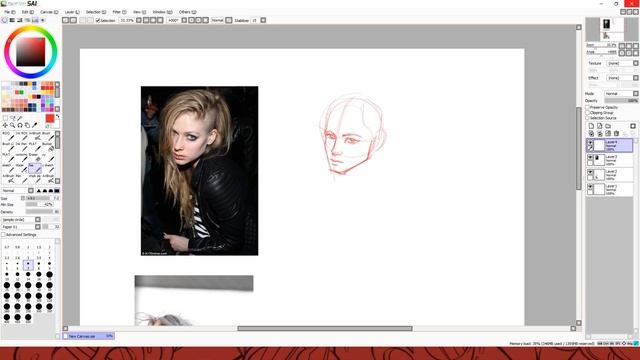Select the New Canvas document tab

coord(88,336)
